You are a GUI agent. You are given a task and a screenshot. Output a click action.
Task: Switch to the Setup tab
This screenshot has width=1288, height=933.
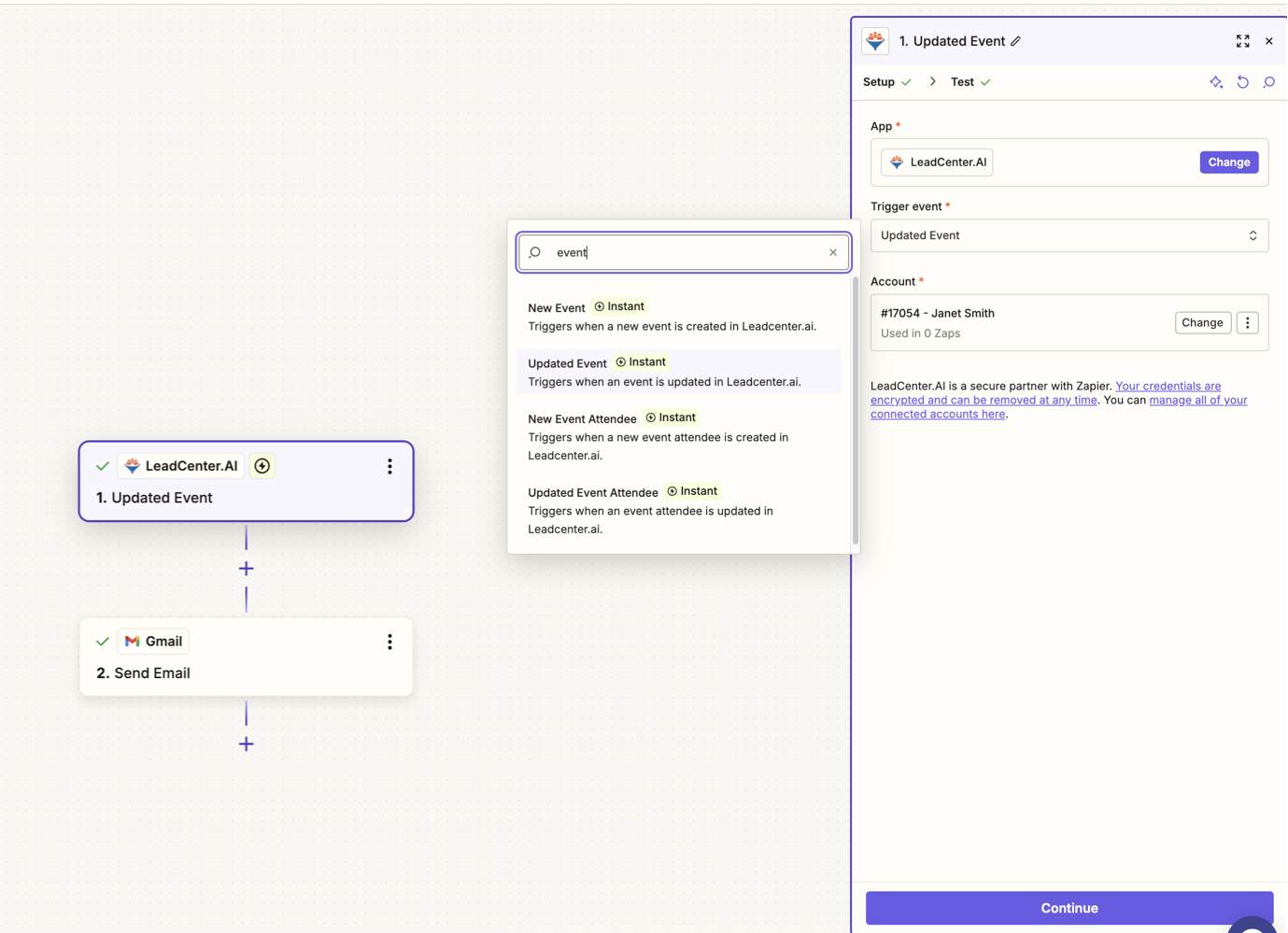point(878,81)
